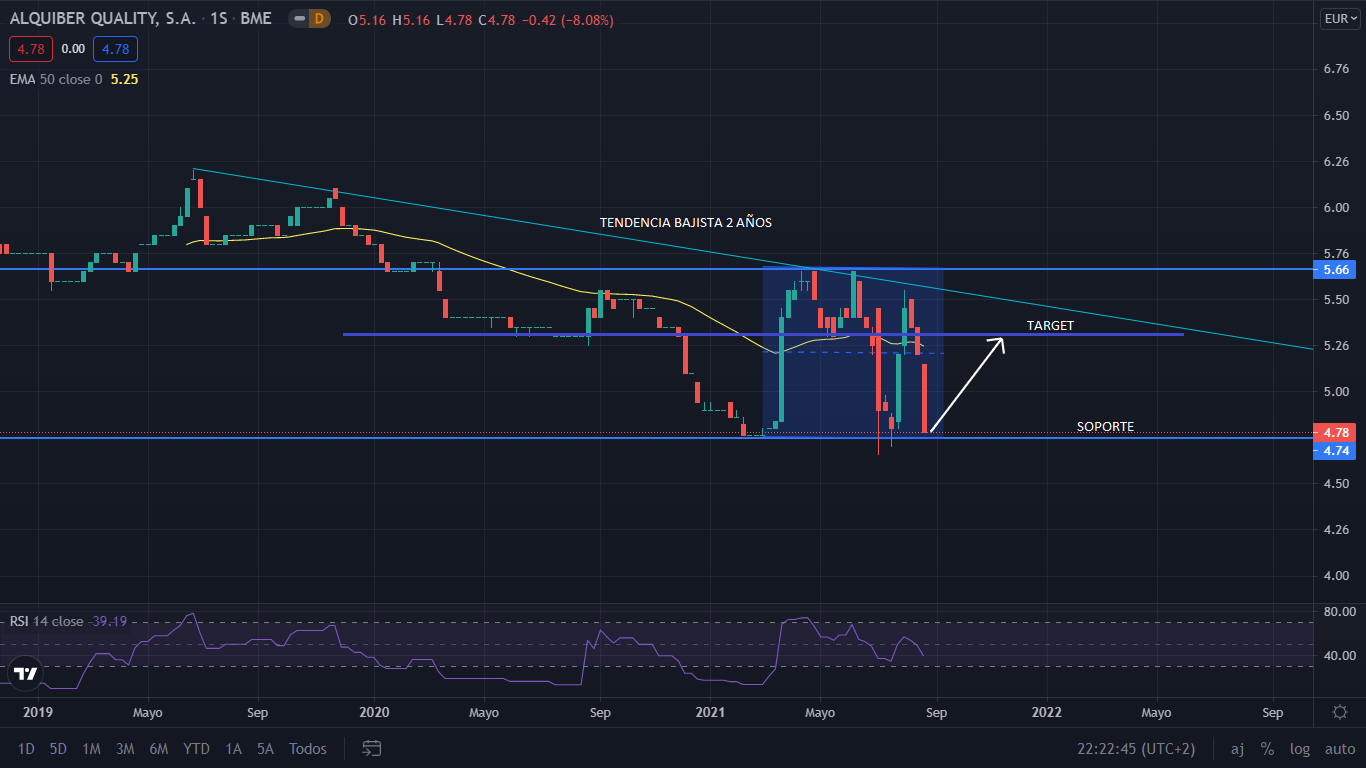
Task: Click the white upward arrow drawing
Action: pos(966,386)
